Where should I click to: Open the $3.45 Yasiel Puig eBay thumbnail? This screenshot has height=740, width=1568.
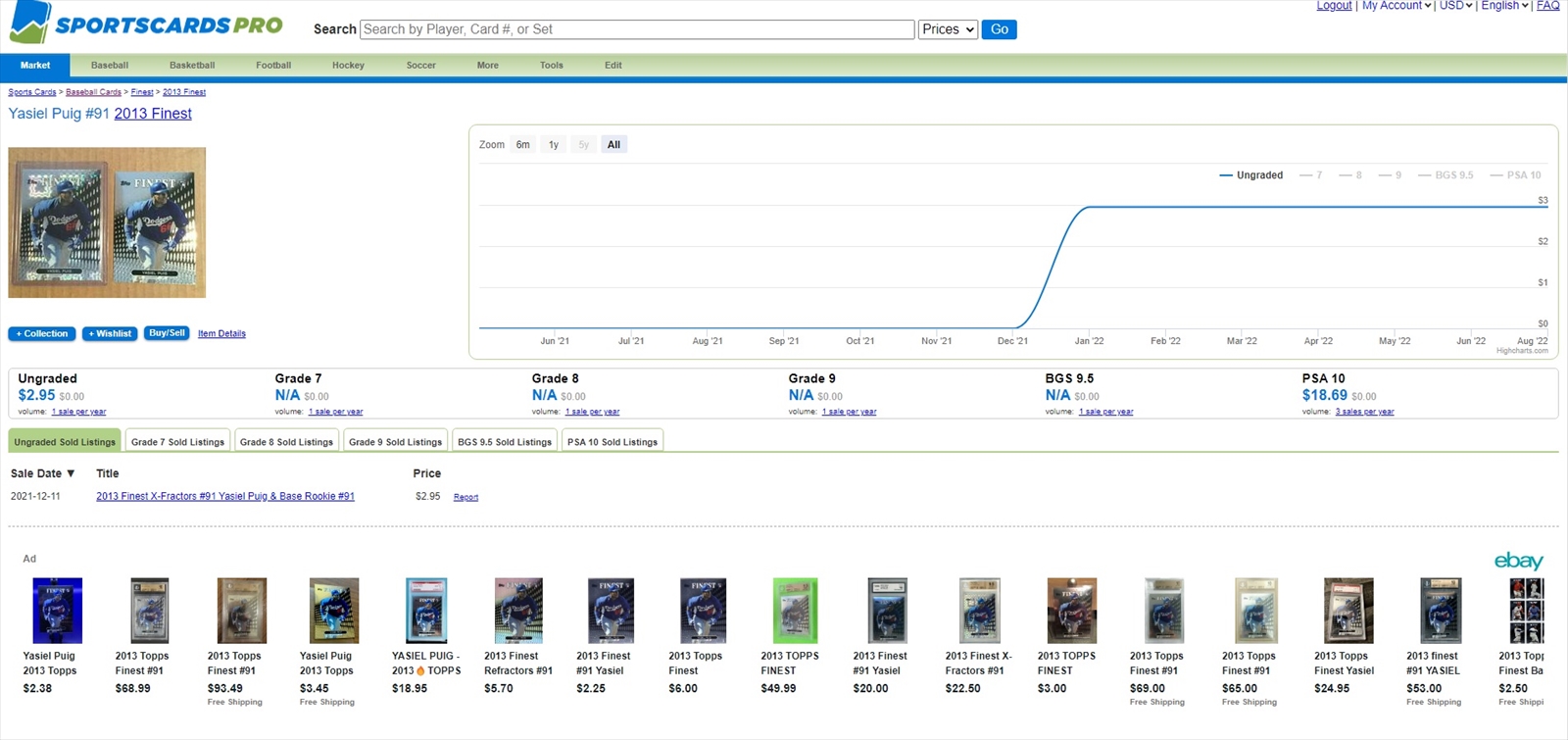(x=334, y=611)
